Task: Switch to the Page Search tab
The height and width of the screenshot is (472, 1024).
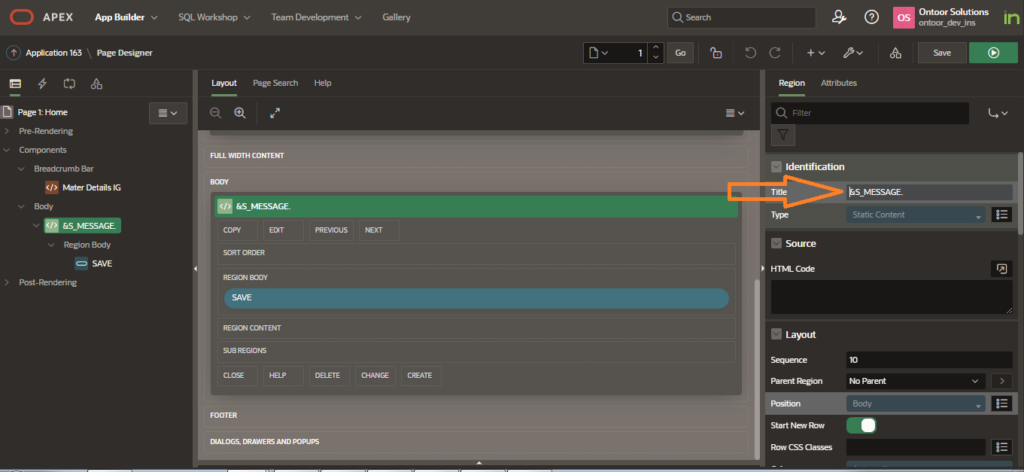Action: click(x=275, y=83)
